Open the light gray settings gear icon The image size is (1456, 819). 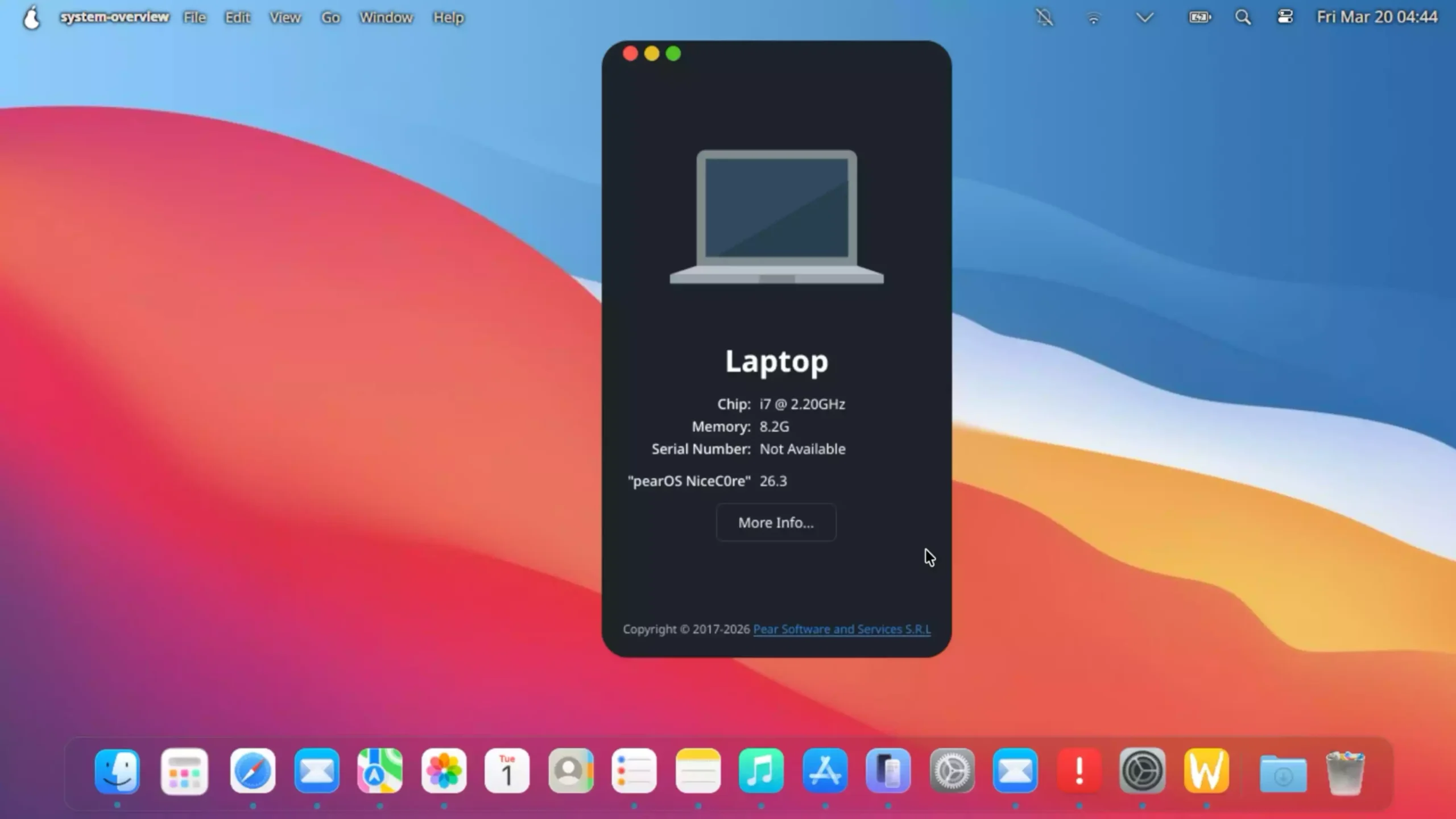952,771
